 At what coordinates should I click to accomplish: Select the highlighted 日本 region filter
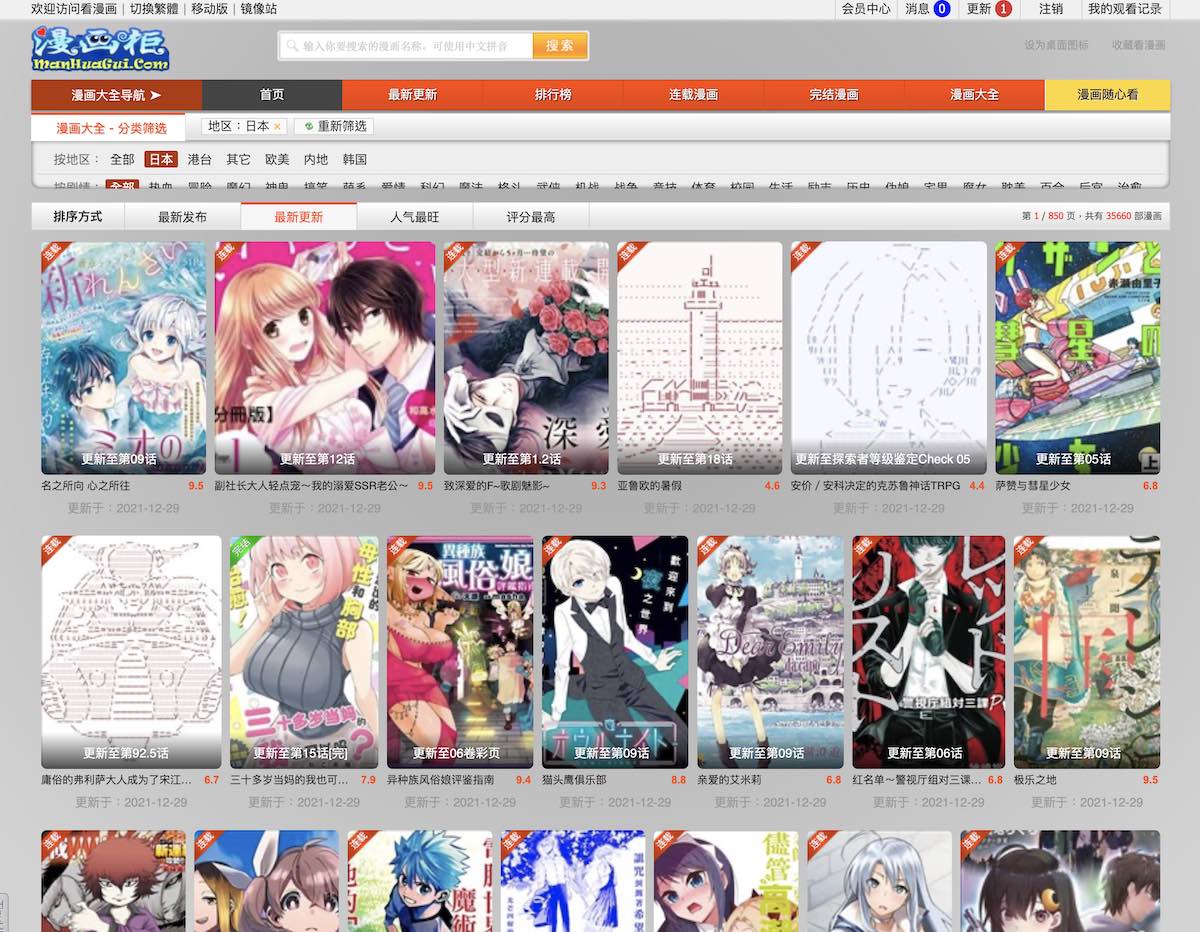160,159
